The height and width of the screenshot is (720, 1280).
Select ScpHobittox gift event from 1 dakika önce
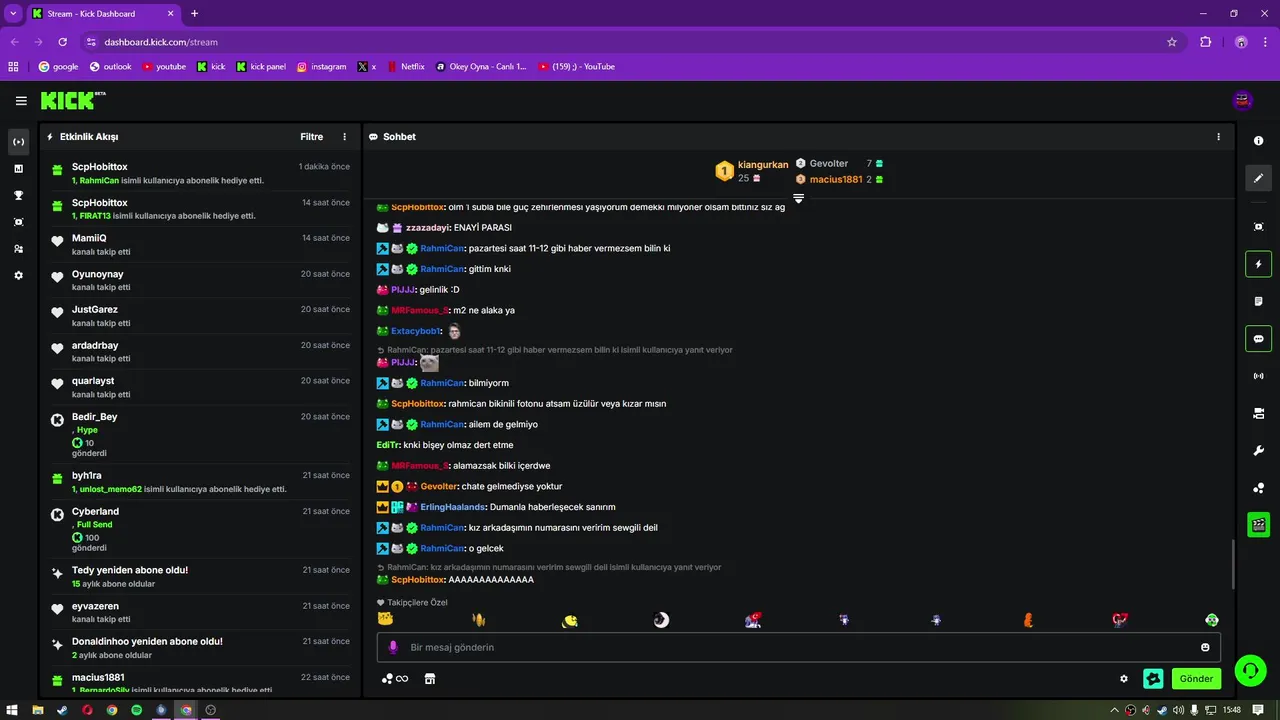(200, 173)
